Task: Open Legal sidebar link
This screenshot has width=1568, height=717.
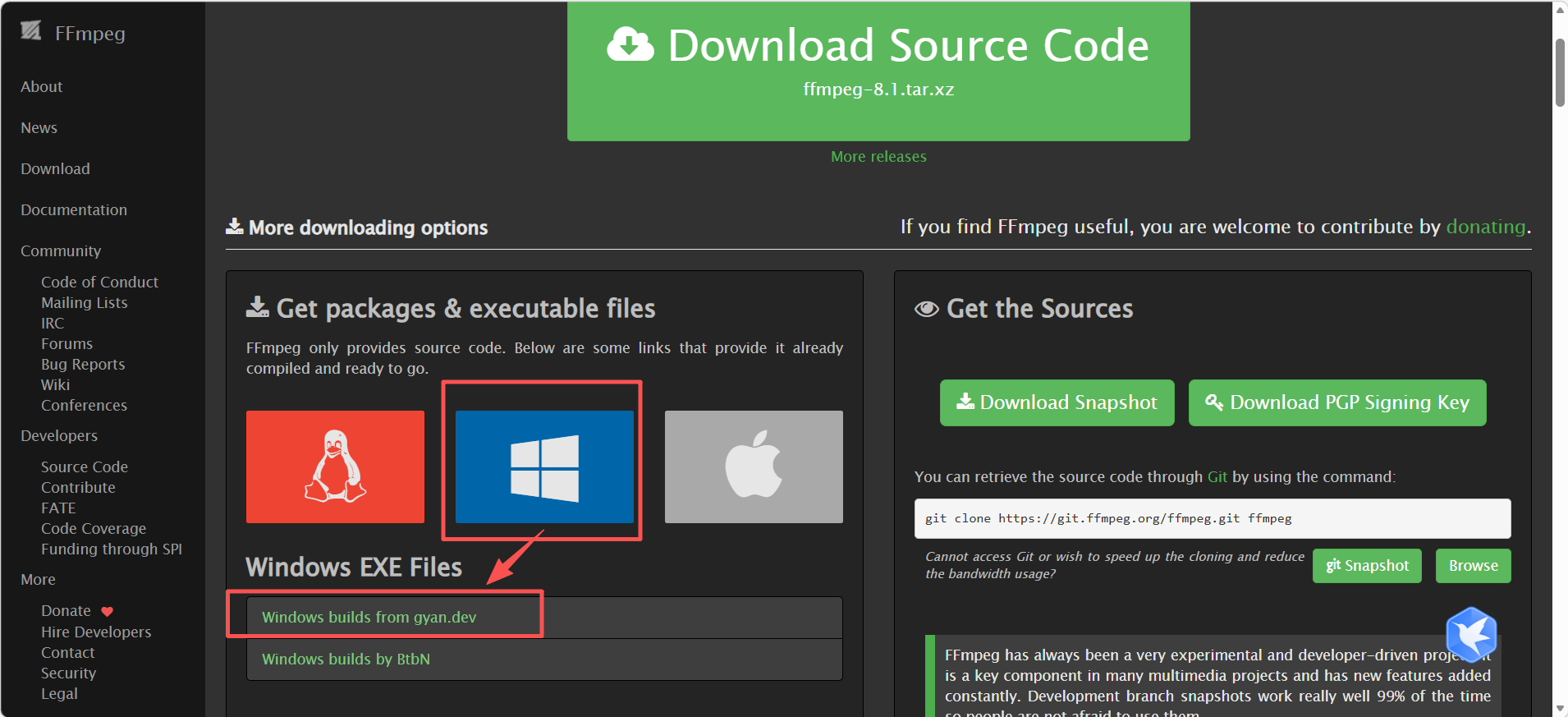Action: (x=59, y=694)
